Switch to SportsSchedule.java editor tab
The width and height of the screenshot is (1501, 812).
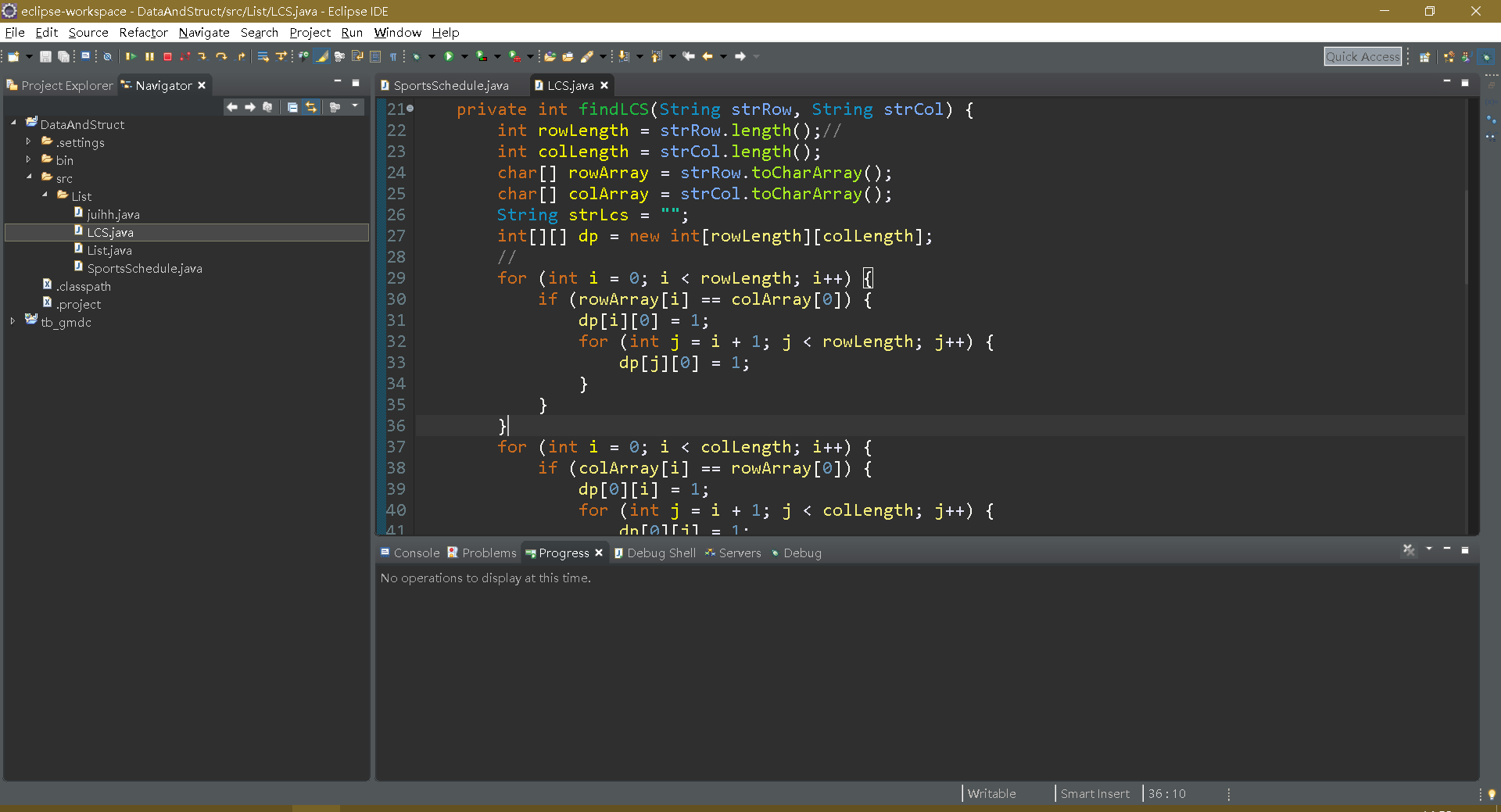pos(444,85)
